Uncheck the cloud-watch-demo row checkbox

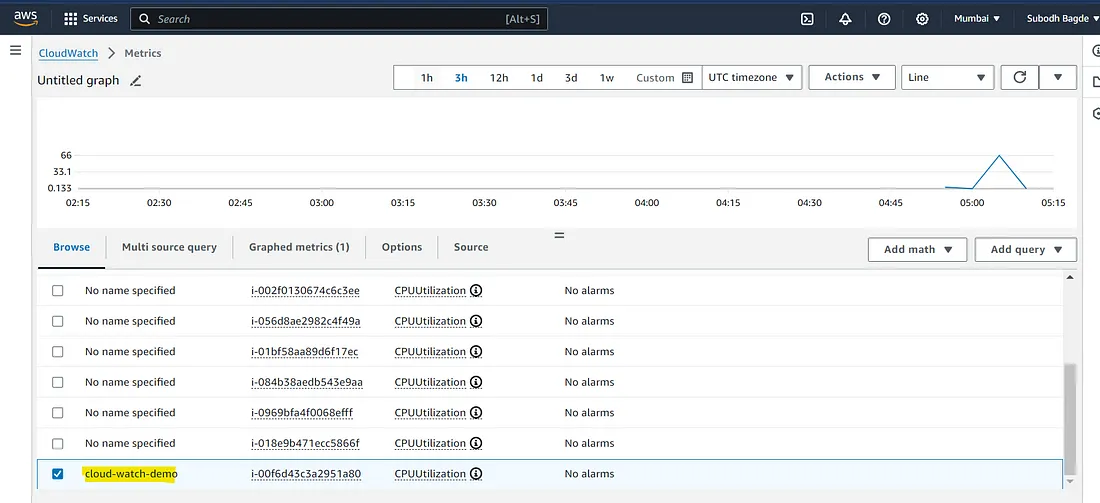pyautogui.click(x=58, y=474)
